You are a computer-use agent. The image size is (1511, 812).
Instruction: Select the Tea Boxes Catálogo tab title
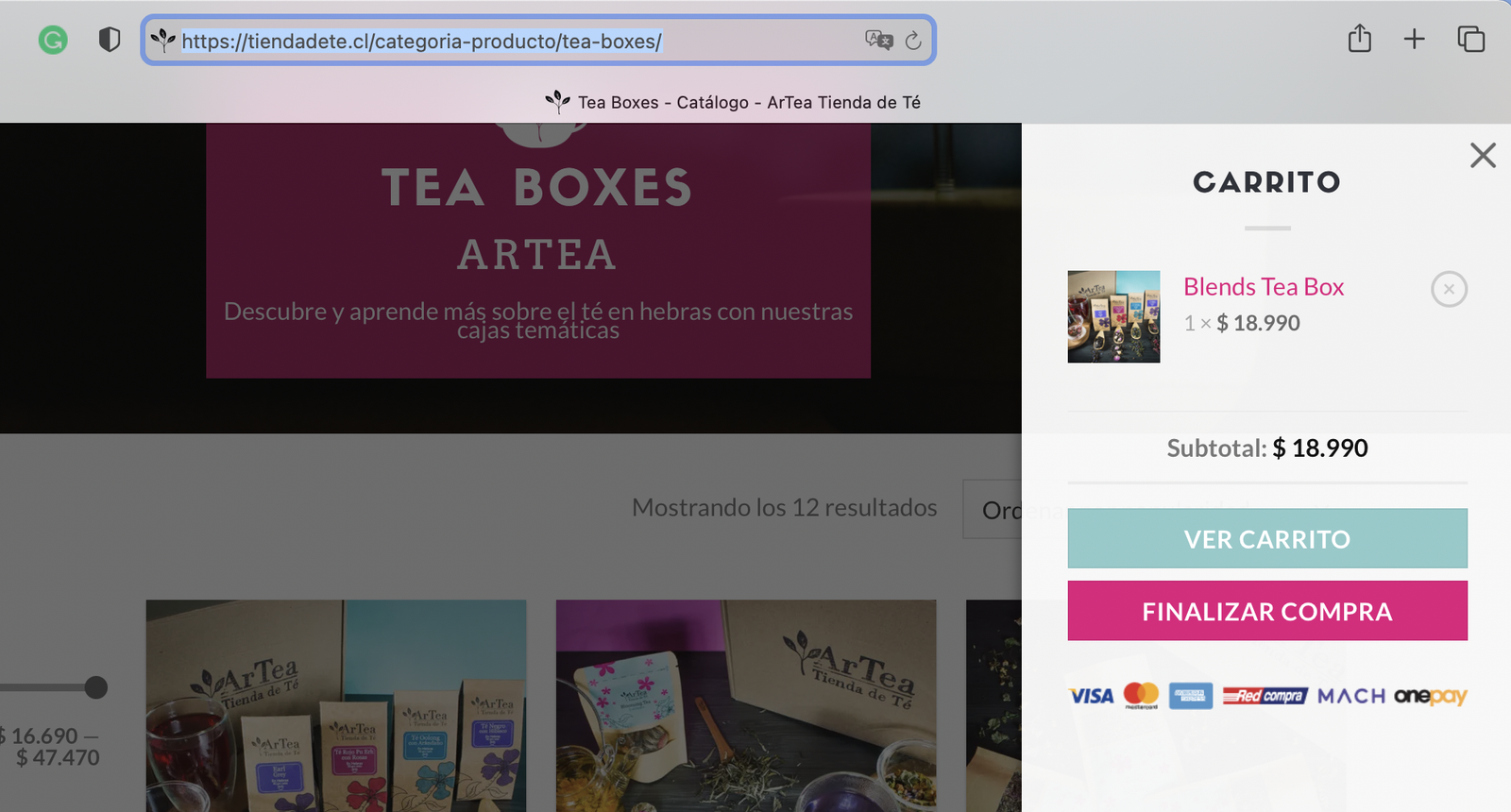point(748,102)
